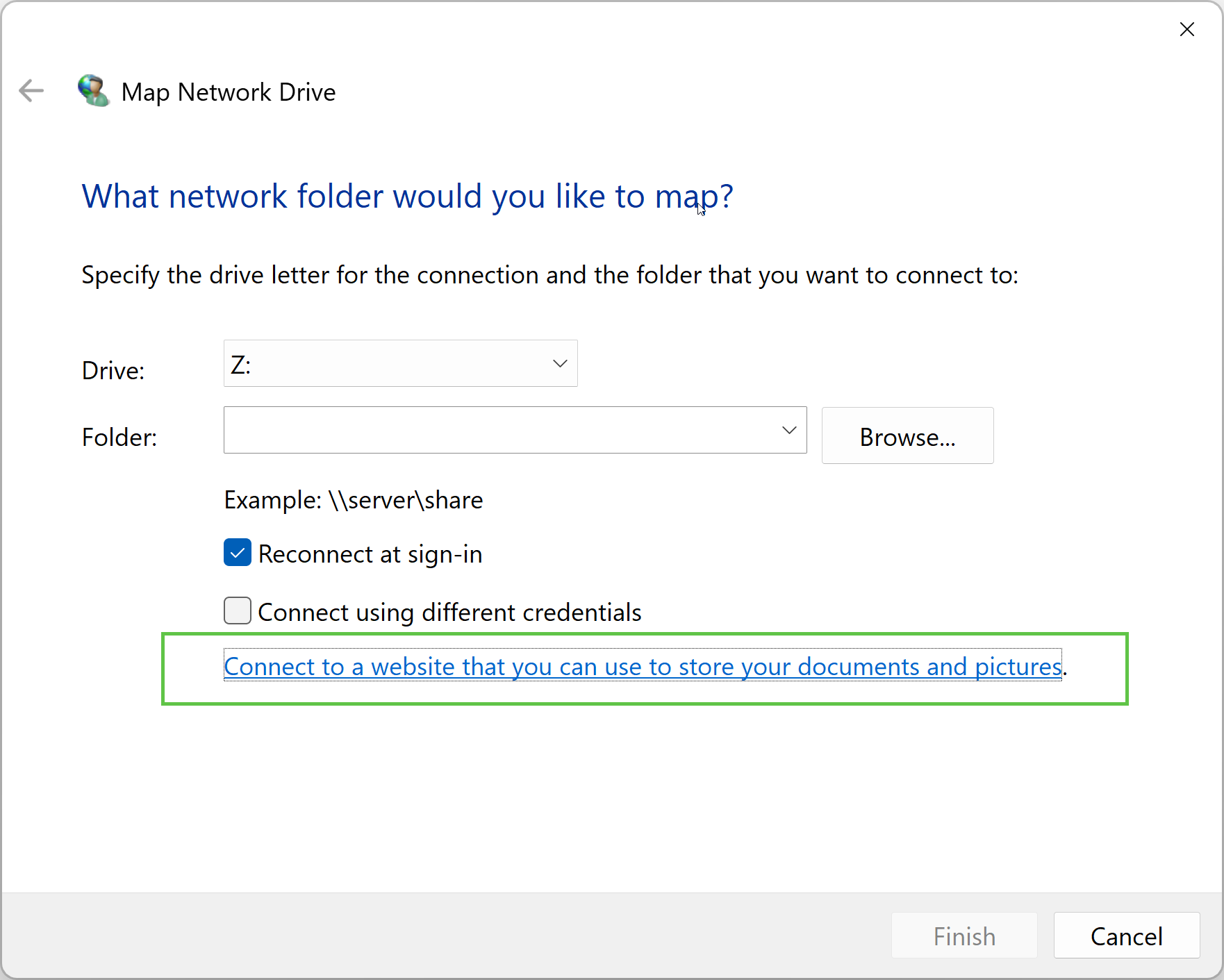Image resolution: width=1224 pixels, height=980 pixels.
Task: Click the Cancel button
Action: point(1126,936)
